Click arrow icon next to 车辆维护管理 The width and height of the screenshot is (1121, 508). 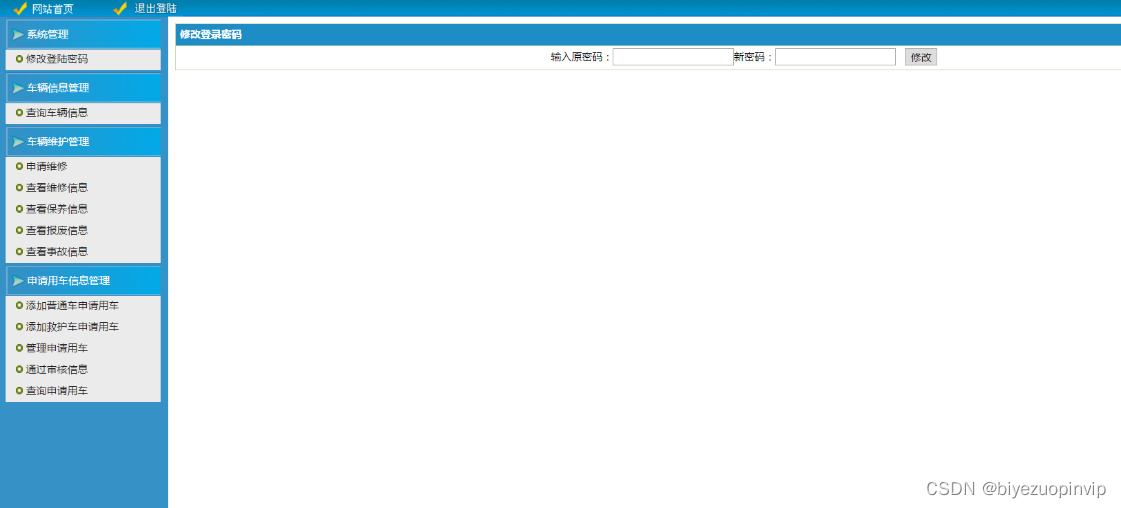pos(18,141)
